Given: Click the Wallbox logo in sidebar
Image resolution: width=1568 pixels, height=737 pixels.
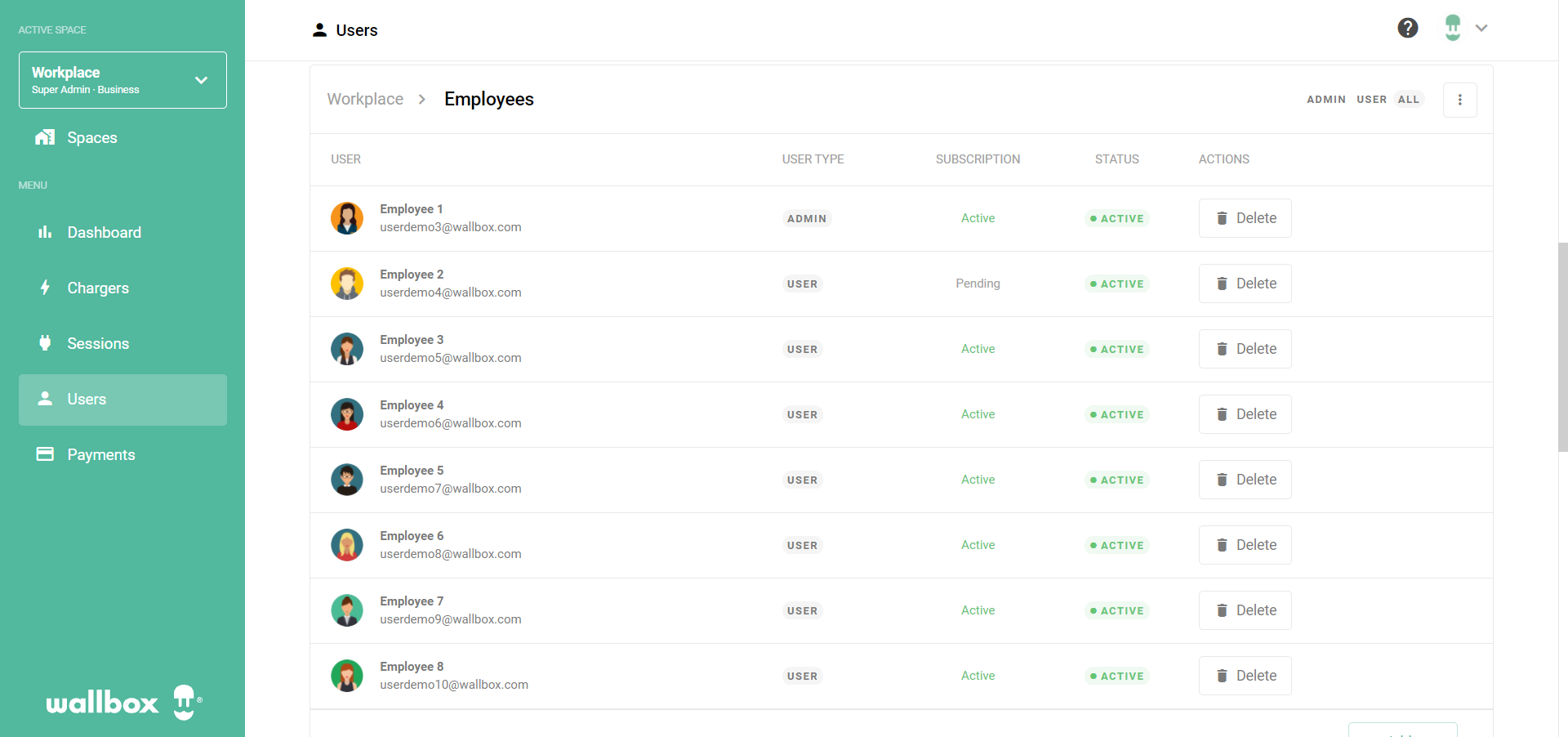Looking at the screenshot, I should pyautogui.click(x=123, y=703).
